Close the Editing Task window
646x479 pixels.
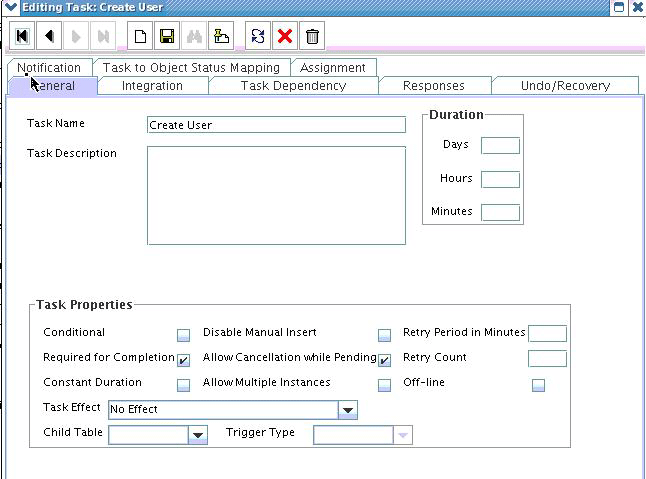pyautogui.click(x=637, y=7)
